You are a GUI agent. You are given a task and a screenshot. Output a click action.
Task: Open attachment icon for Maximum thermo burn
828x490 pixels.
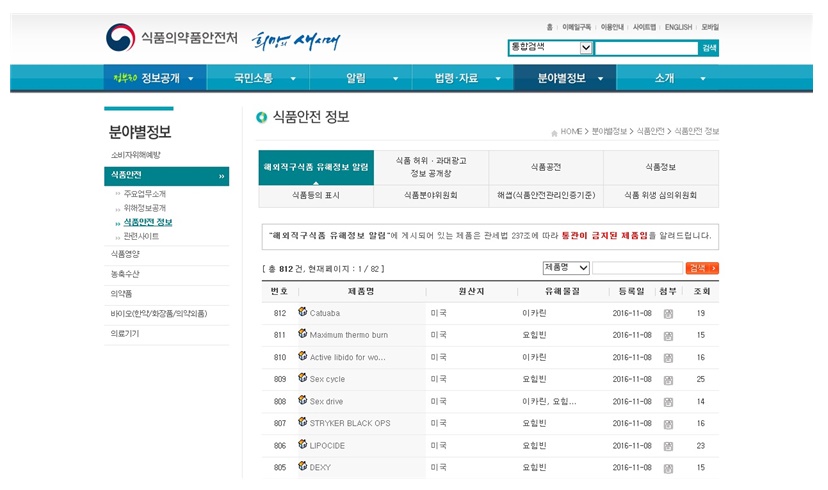(x=668, y=335)
